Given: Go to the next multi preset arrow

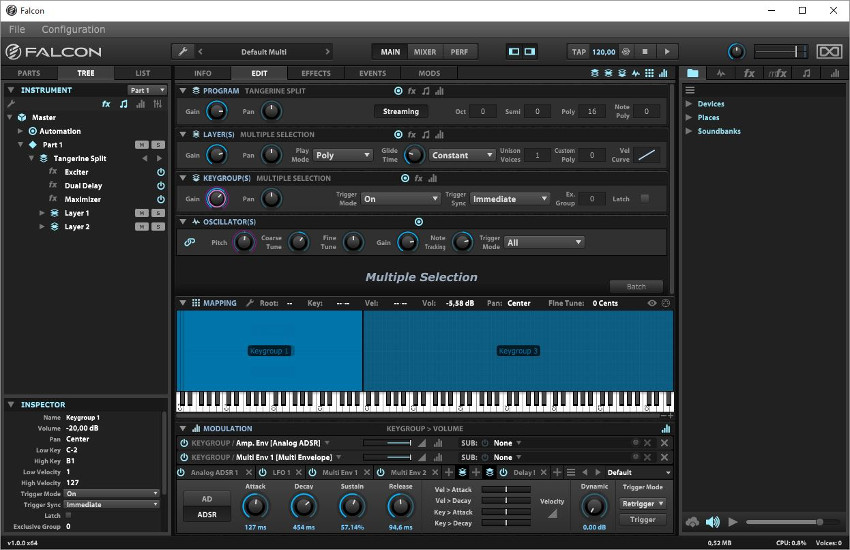Looking at the screenshot, I should click(x=327, y=51).
